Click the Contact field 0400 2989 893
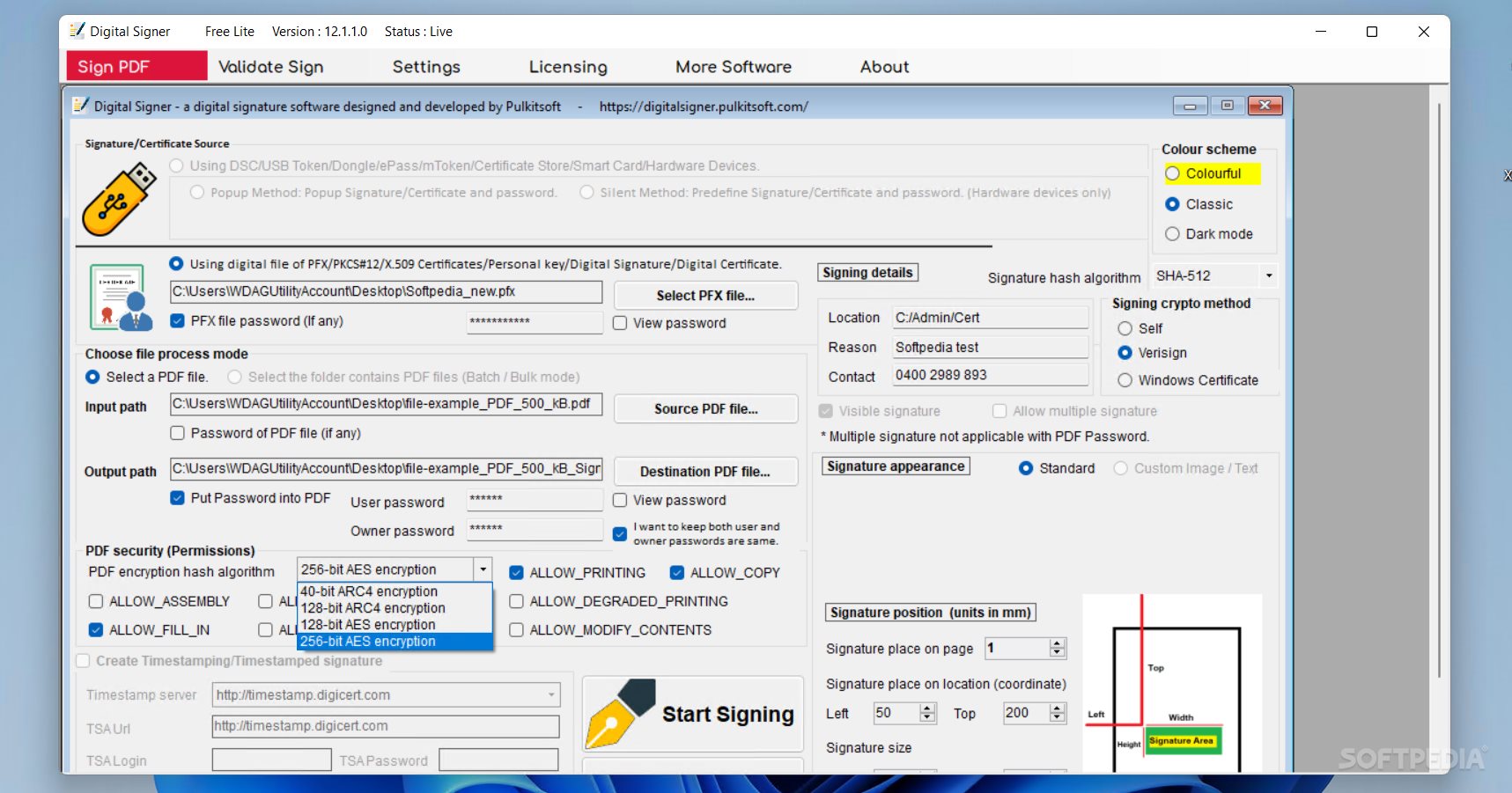The image size is (1512, 793). (x=991, y=375)
